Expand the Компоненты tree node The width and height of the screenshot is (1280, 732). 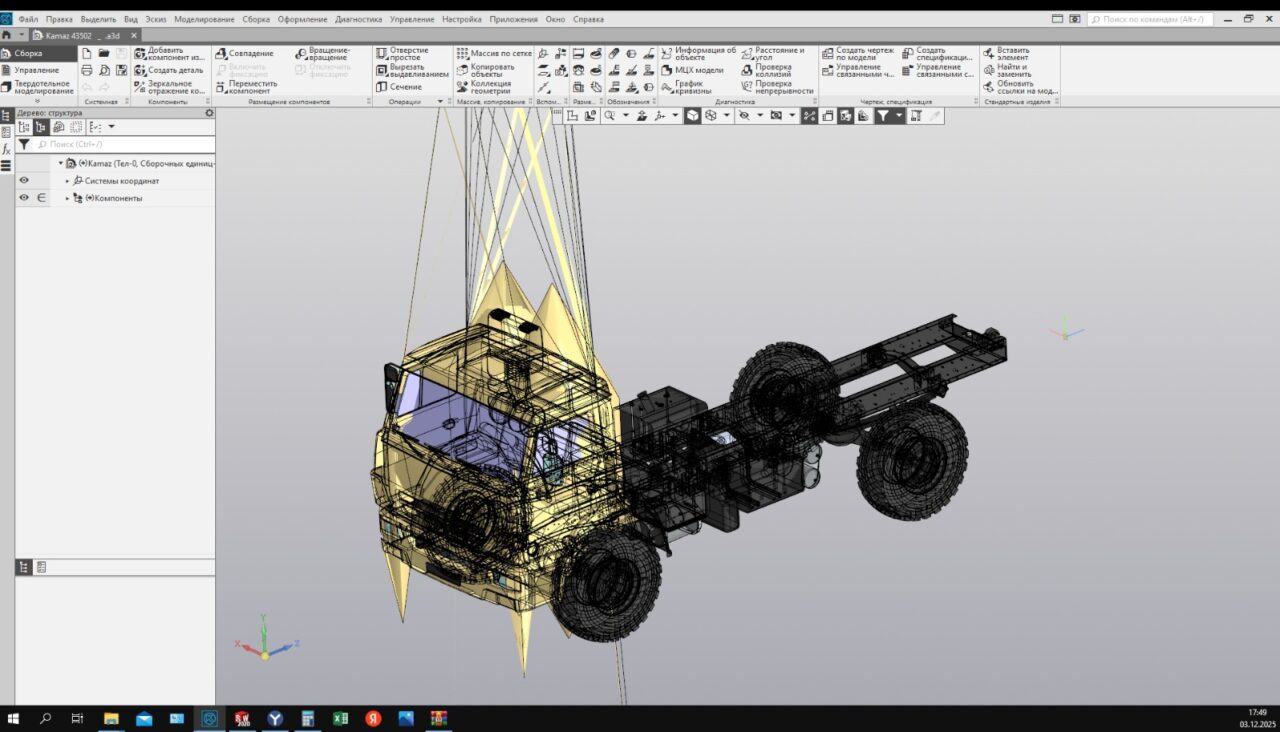tap(68, 198)
